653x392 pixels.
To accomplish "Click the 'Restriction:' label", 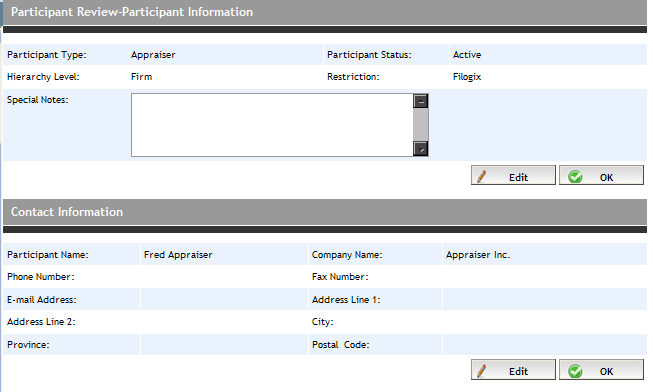I will point(353,77).
